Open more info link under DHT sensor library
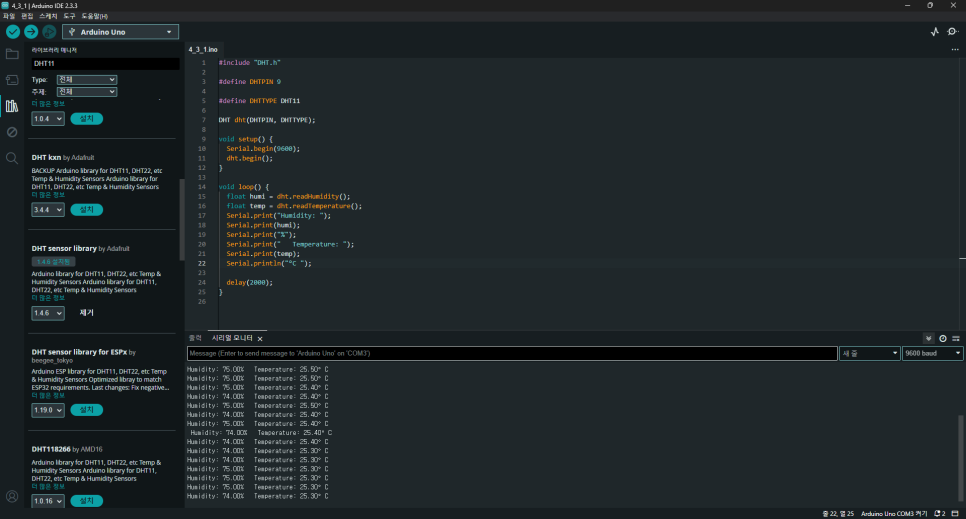The width and height of the screenshot is (966, 519). pos(48,298)
